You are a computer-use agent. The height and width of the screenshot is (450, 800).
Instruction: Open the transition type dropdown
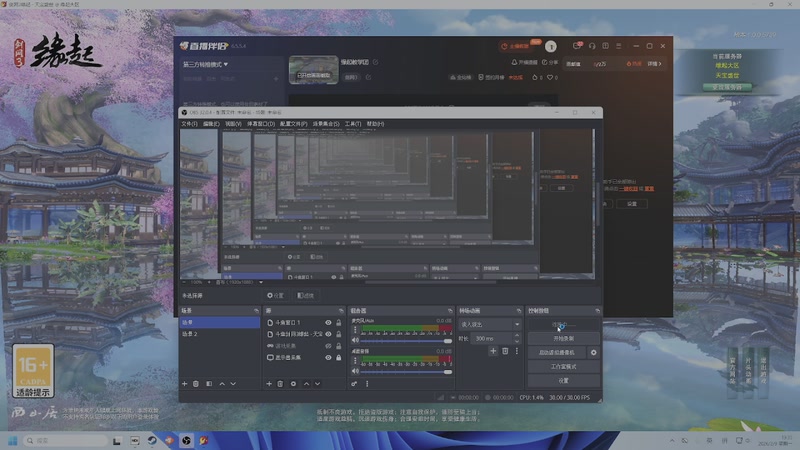(x=490, y=324)
